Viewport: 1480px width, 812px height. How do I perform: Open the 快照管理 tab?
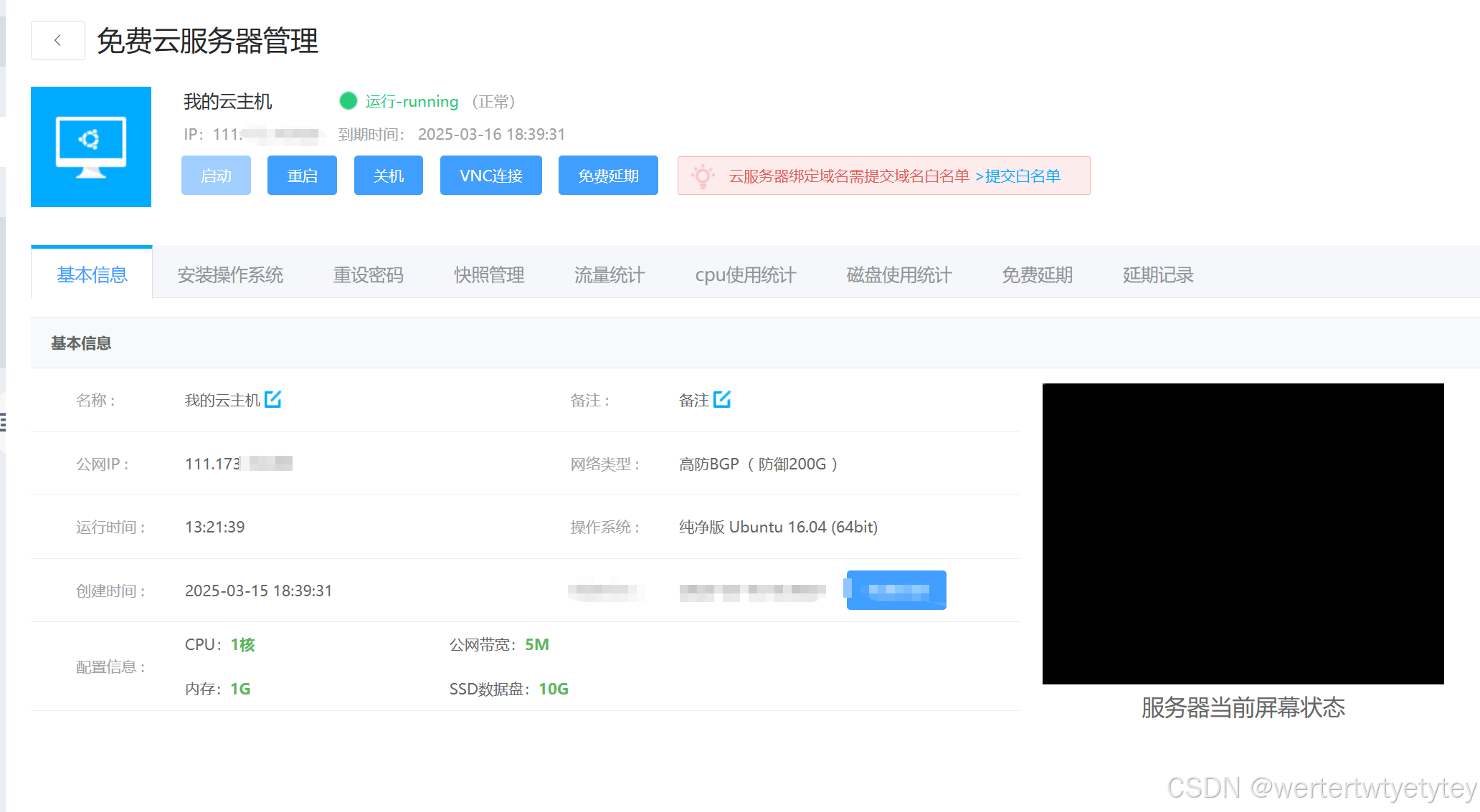point(489,274)
